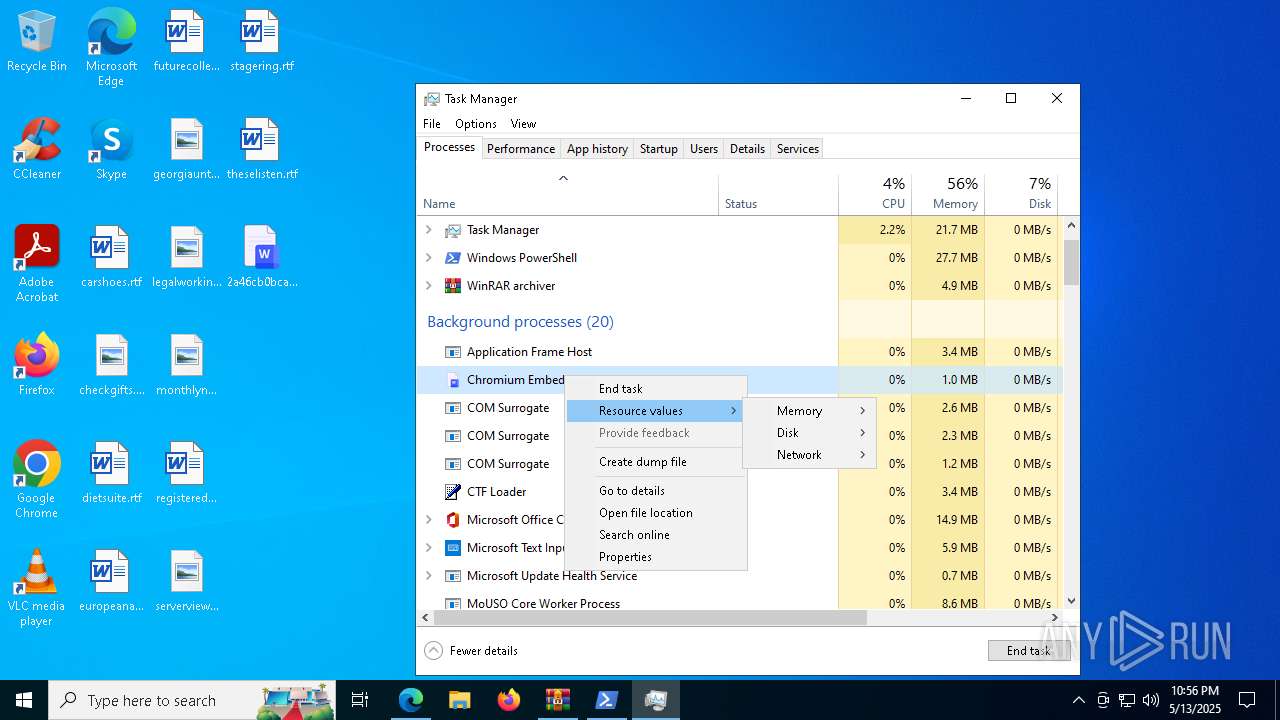This screenshot has height=720, width=1280.
Task: Sort processes by Memory column
Action: pos(948,194)
